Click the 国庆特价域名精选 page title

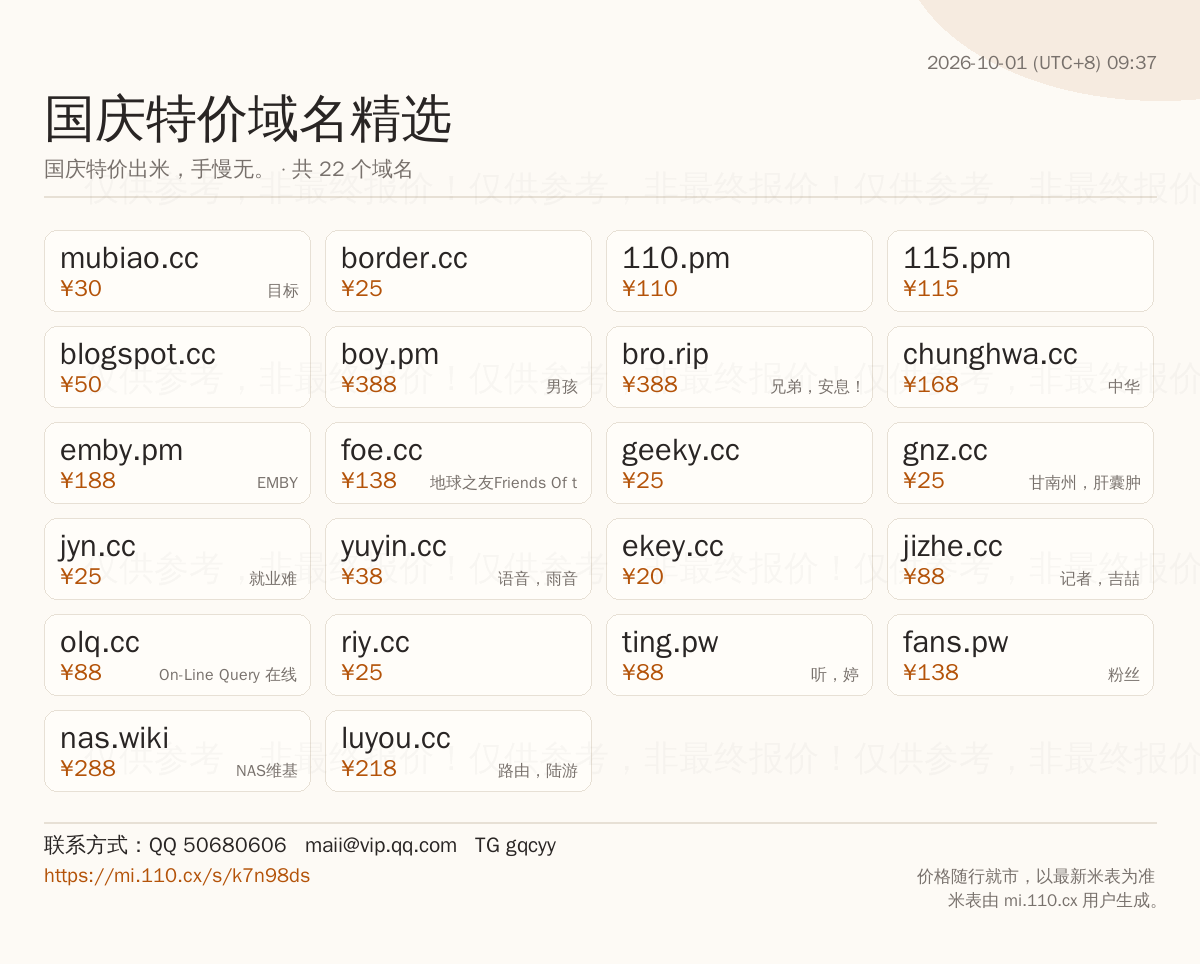click(x=248, y=120)
